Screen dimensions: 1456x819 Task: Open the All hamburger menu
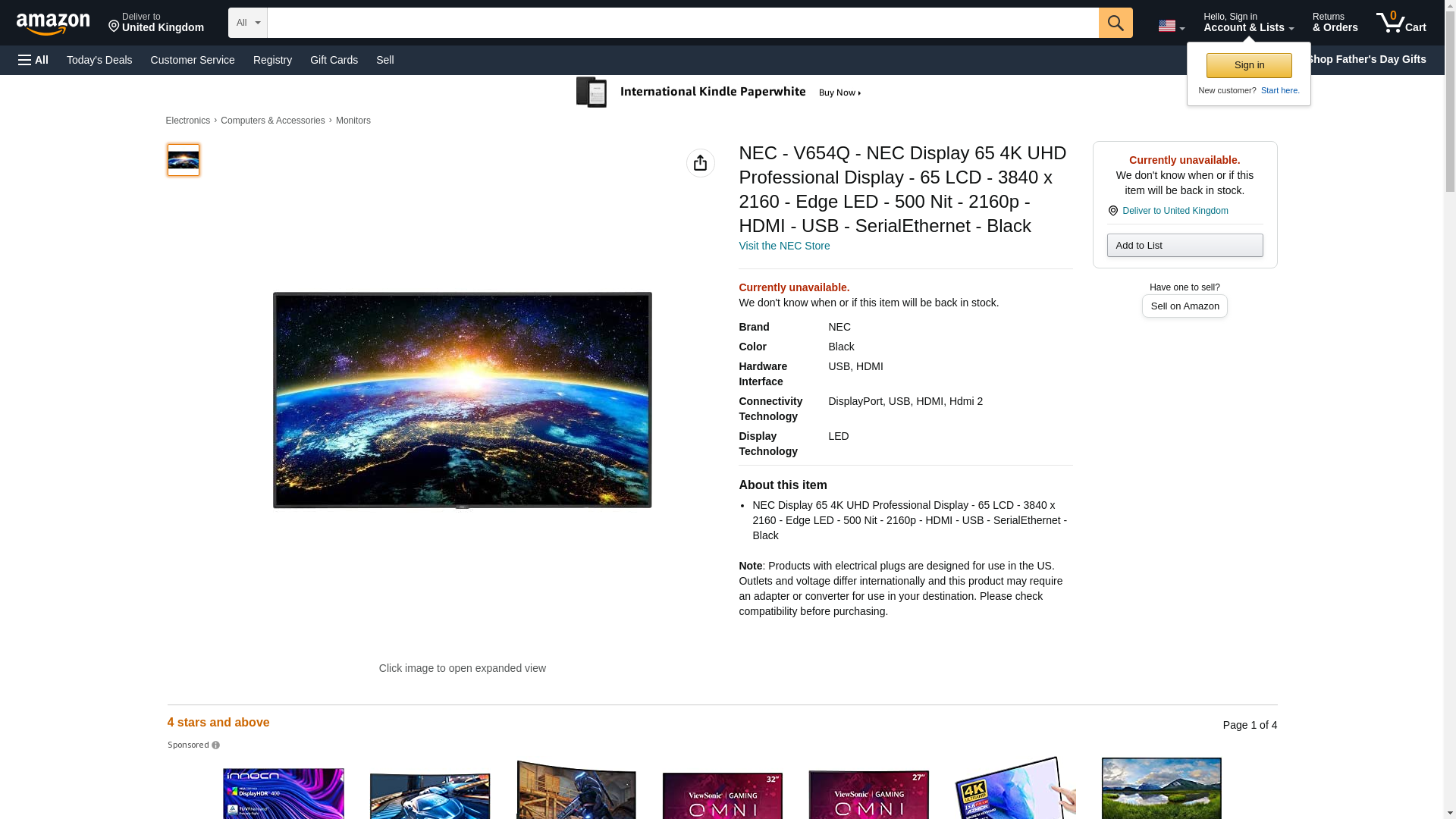(x=33, y=60)
